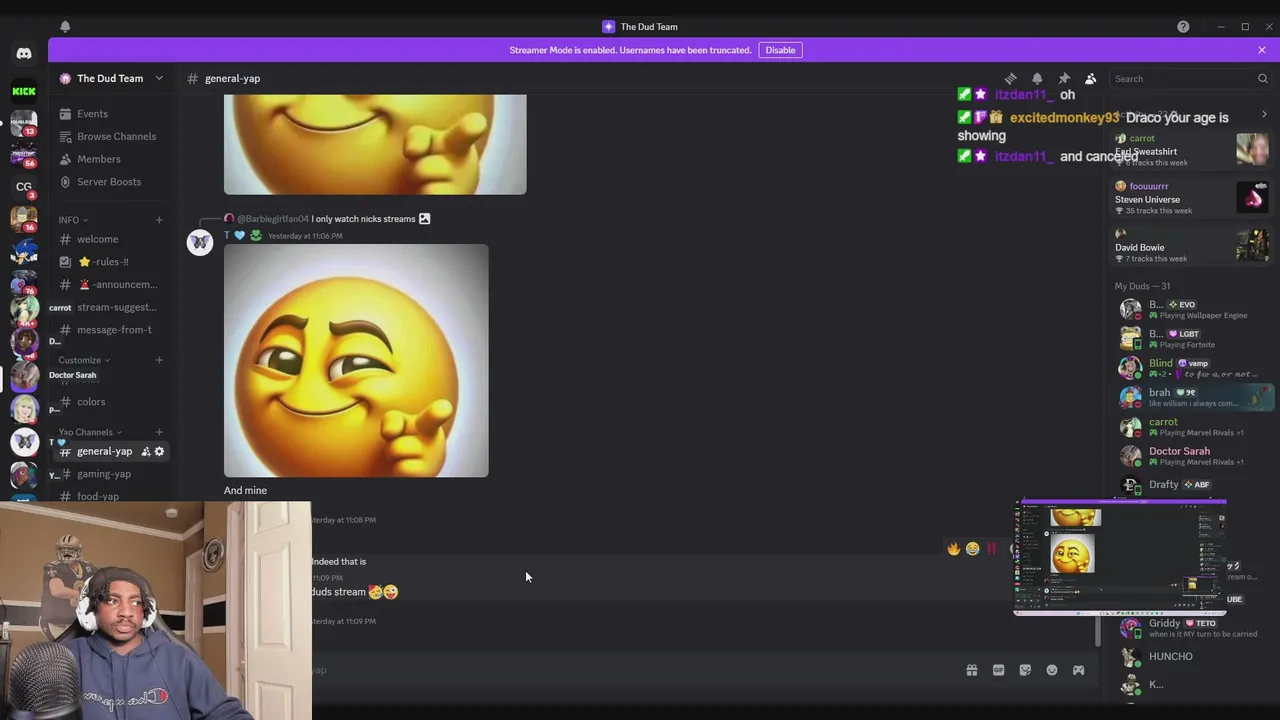Open Browse Channels
This screenshot has height=720, width=1280.
pos(110,136)
